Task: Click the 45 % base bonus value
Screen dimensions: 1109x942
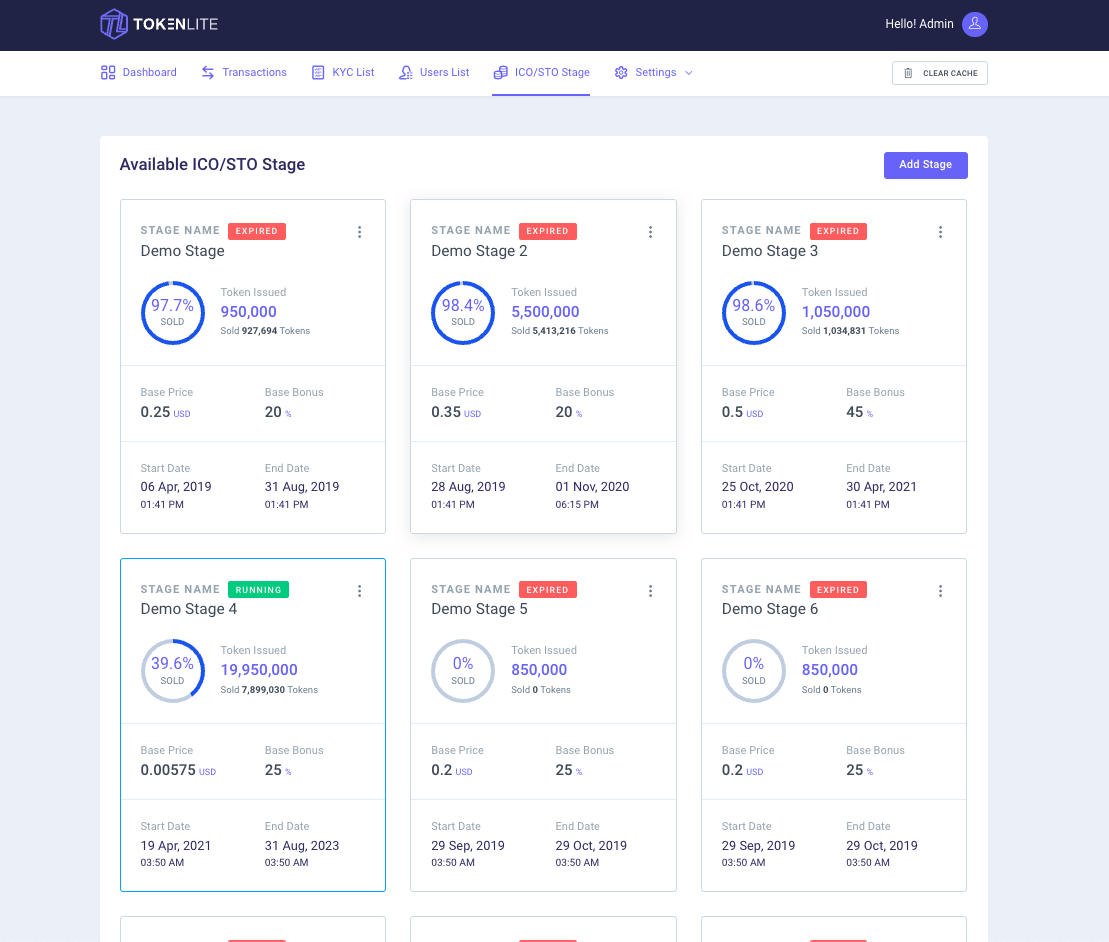Action: [x=859, y=412]
